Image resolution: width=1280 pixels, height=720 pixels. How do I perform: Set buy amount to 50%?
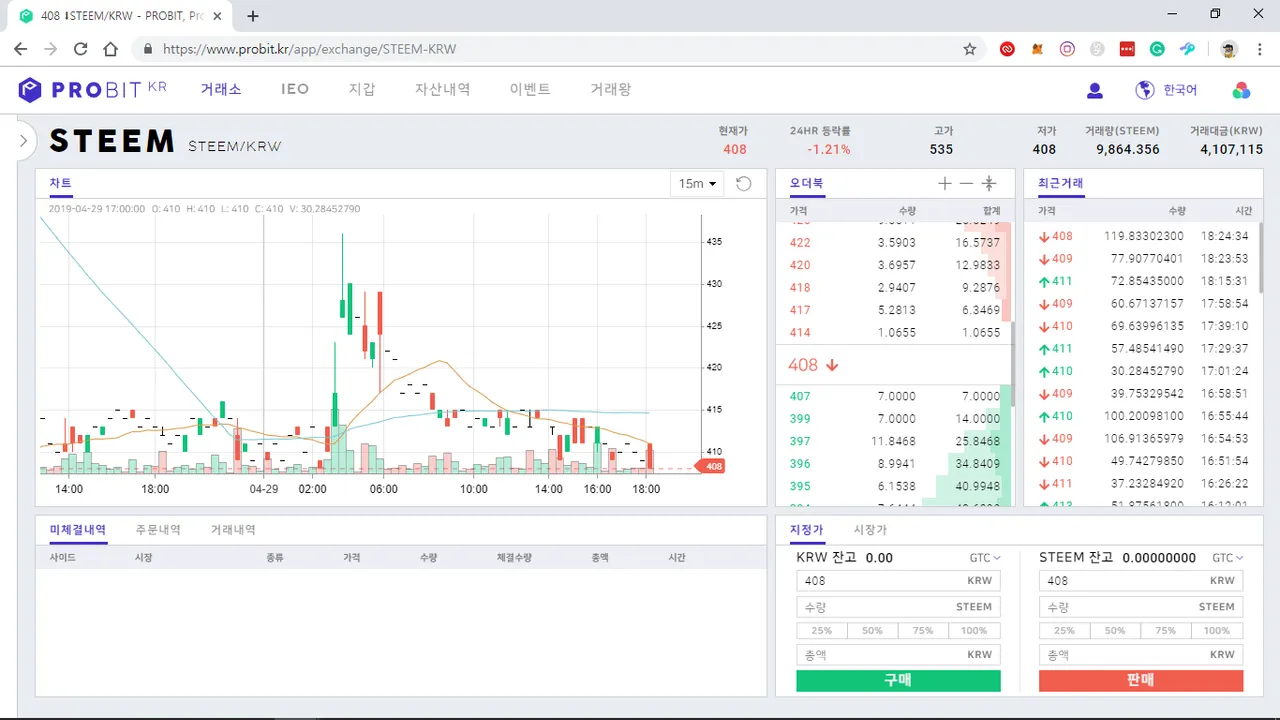coord(873,631)
